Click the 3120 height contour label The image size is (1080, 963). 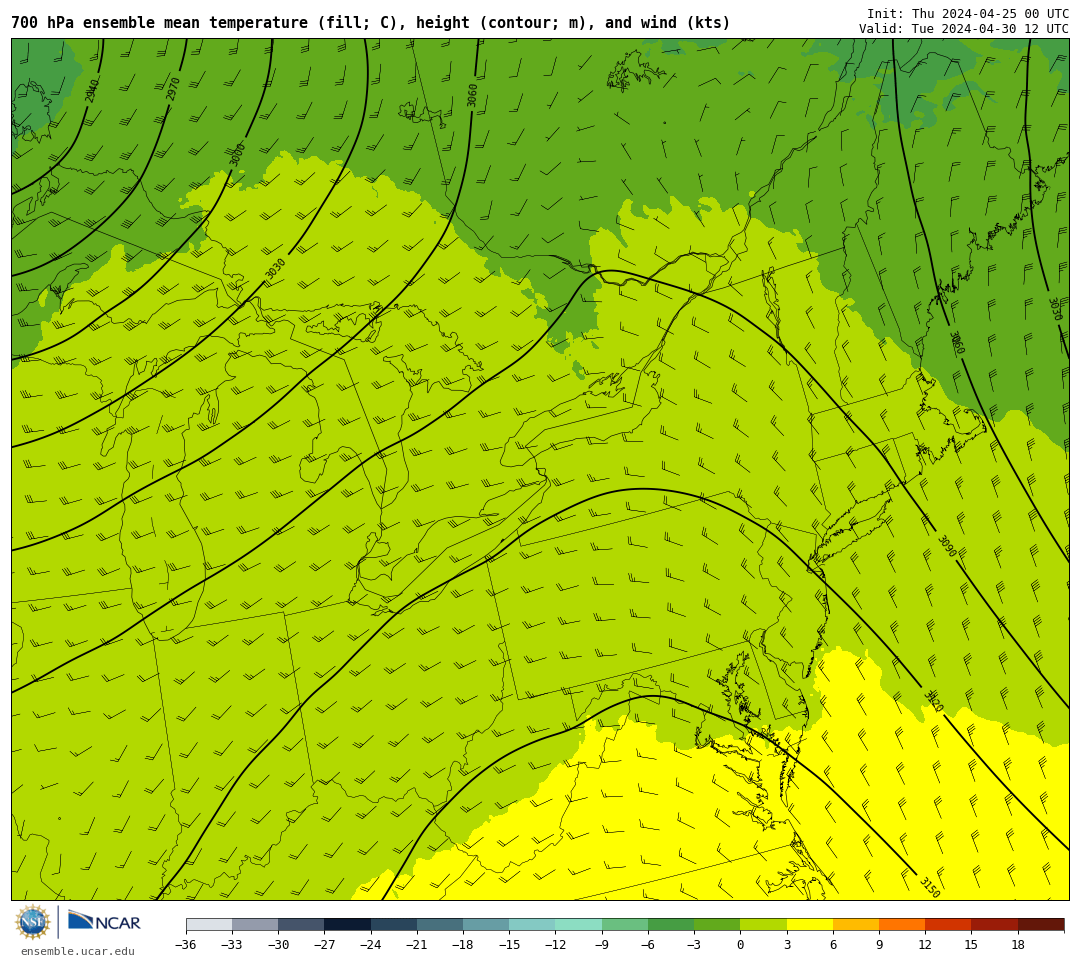pos(933,701)
